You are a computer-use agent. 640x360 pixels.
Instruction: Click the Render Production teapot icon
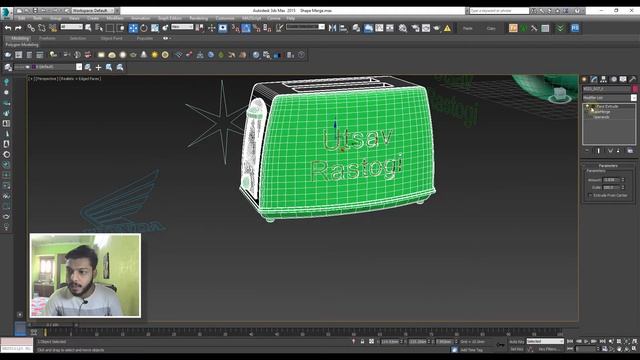click(x=437, y=28)
